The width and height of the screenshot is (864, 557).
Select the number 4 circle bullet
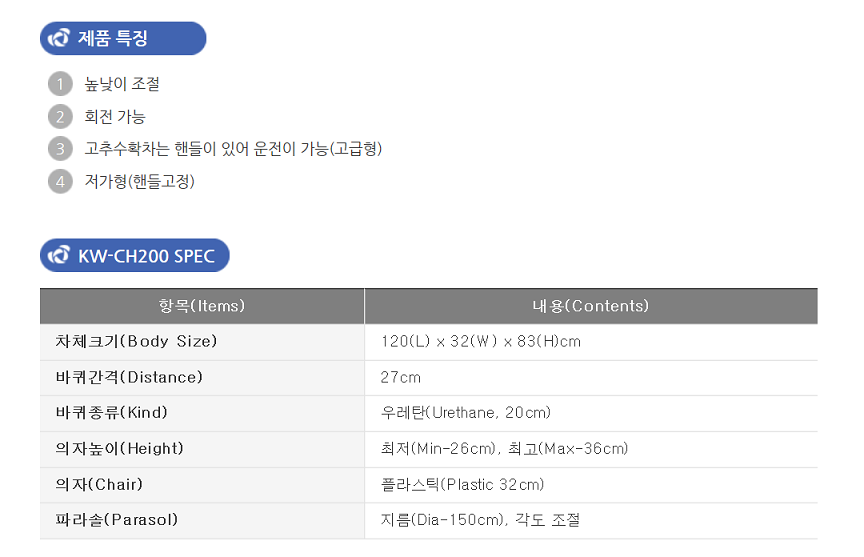(60, 181)
